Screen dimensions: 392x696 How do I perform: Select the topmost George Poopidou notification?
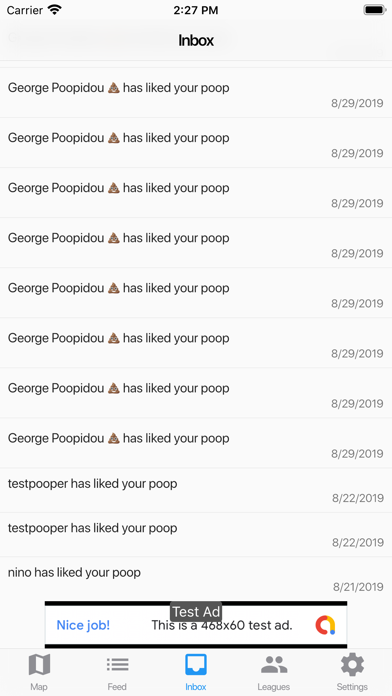[196, 93]
